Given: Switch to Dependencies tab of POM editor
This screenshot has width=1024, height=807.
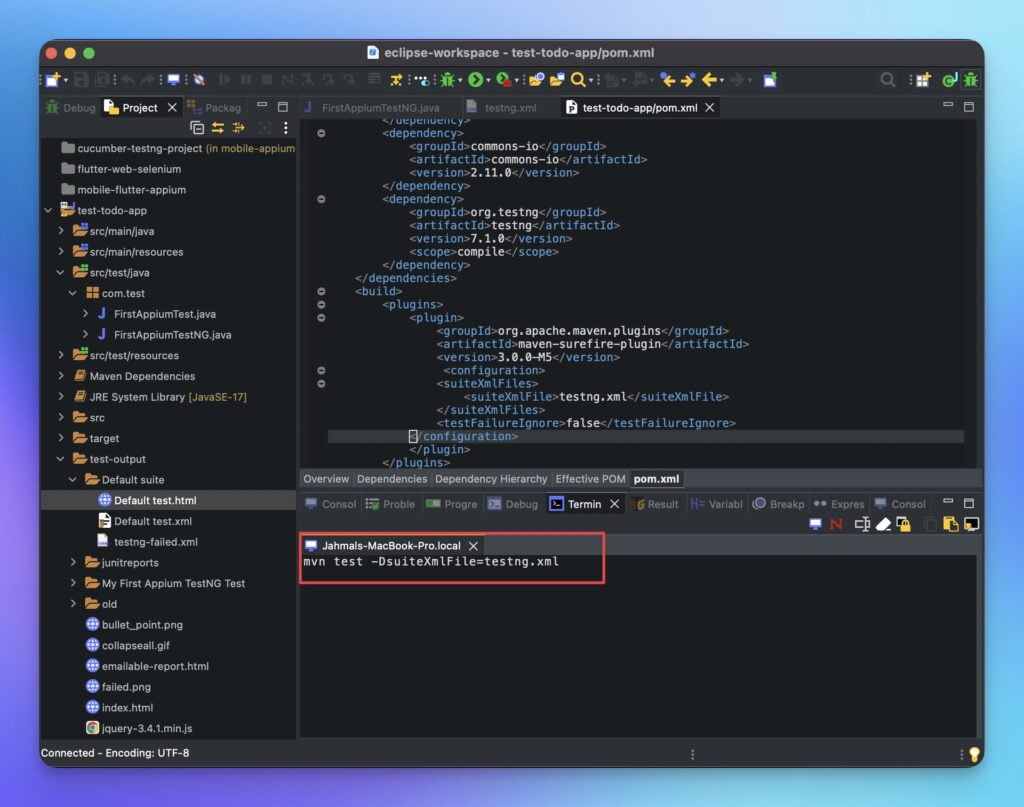Looking at the screenshot, I should [x=392, y=479].
